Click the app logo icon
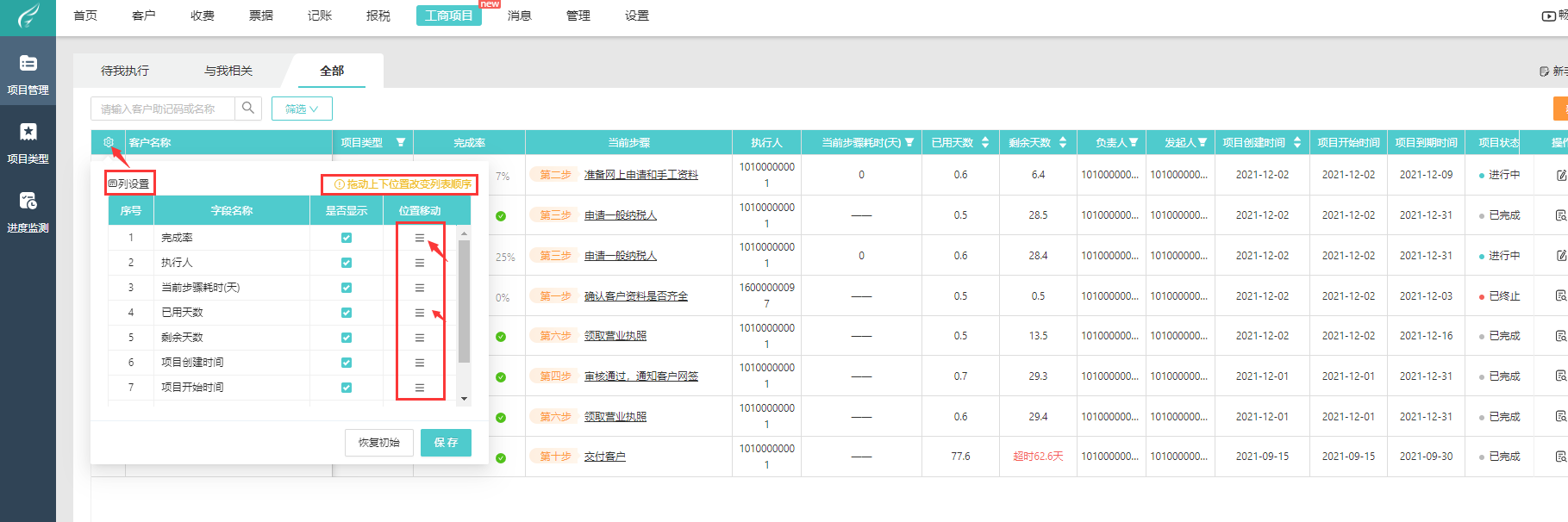 (x=28, y=16)
